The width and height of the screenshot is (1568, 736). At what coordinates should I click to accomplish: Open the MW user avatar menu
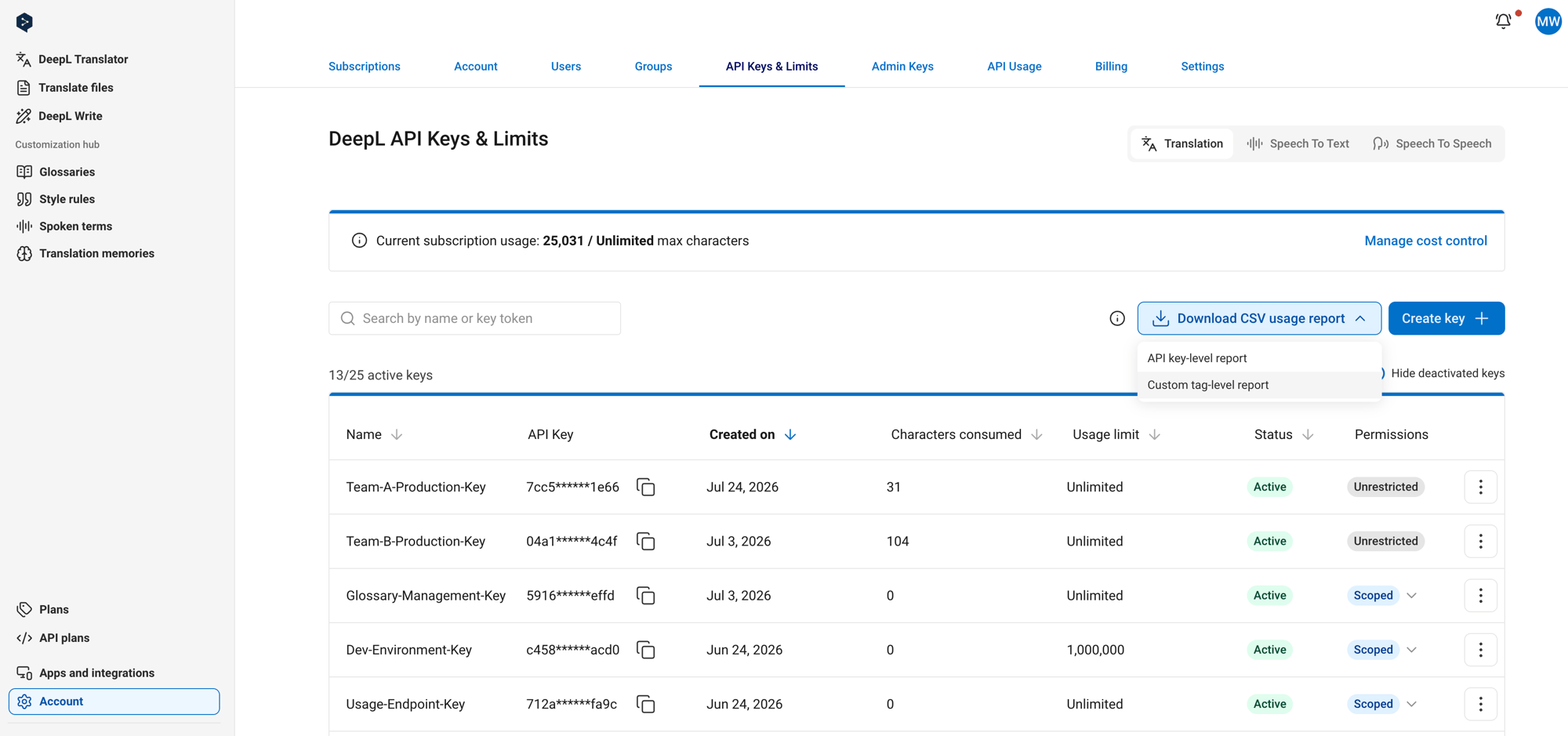(1548, 22)
